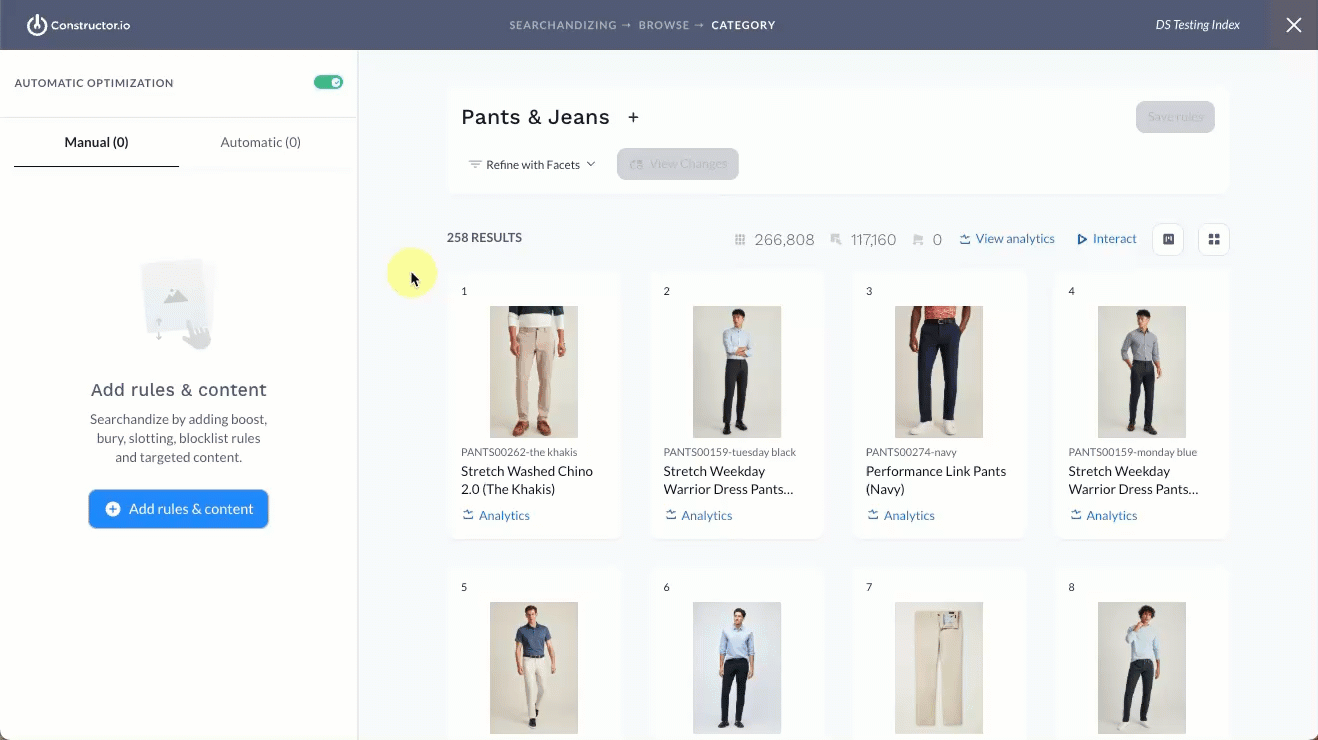This screenshot has height=740, width=1318.
Task: Click Stretch Weekday Warrior title on monday blue card
Action: (x=1133, y=480)
